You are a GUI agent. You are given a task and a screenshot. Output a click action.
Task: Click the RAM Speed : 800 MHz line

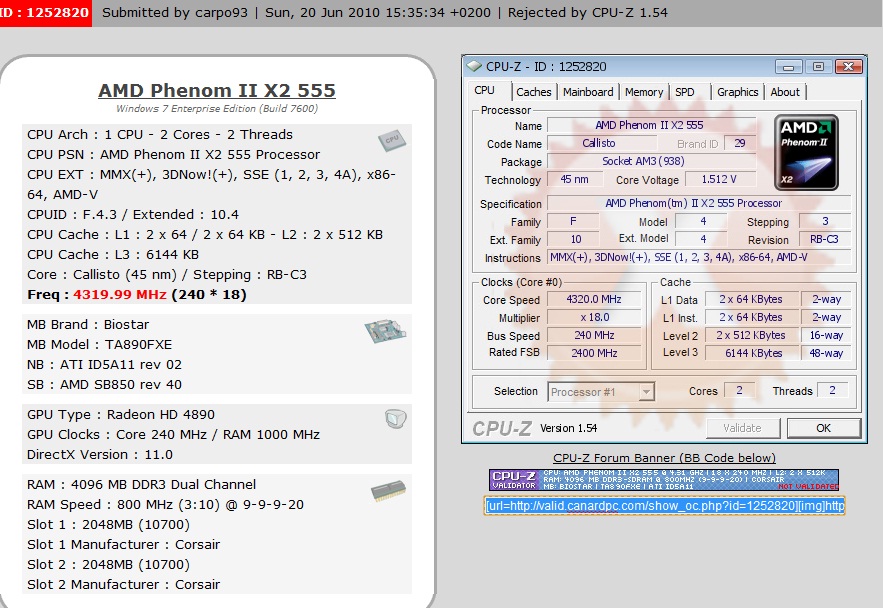pos(166,504)
